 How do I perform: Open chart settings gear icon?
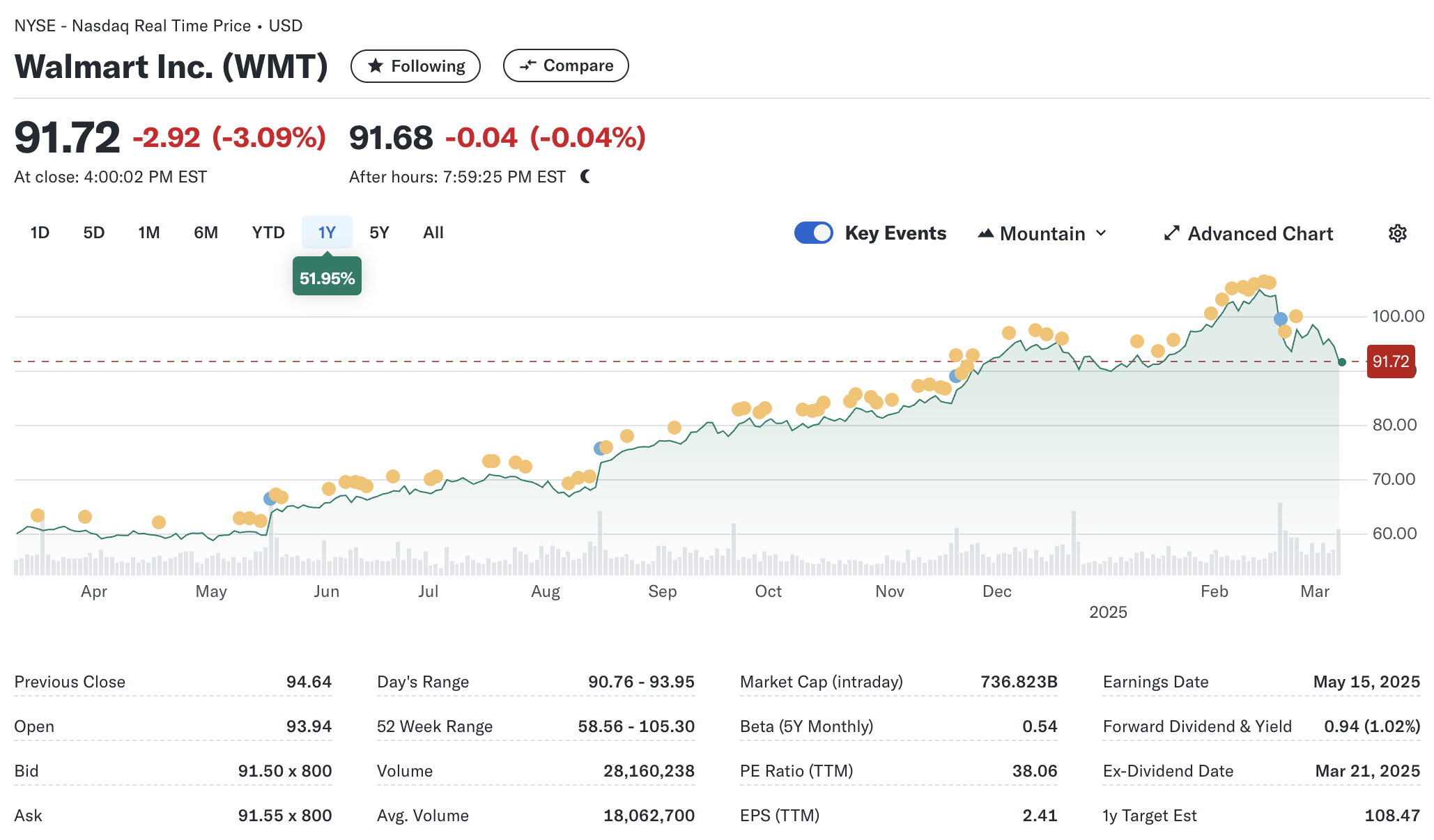pos(1397,233)
